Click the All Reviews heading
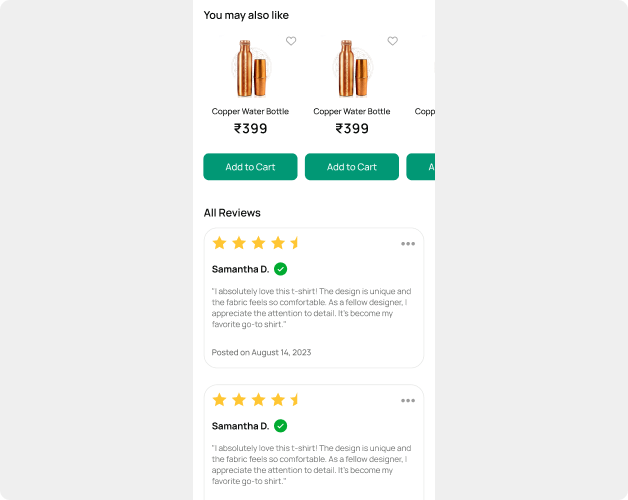Screen dimensions: 628x500 pyautogui.click(x=232, y=213)
